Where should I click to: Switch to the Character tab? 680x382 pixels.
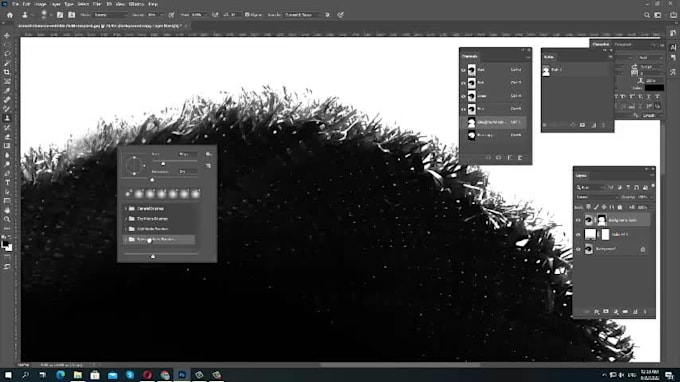[601, 44]
